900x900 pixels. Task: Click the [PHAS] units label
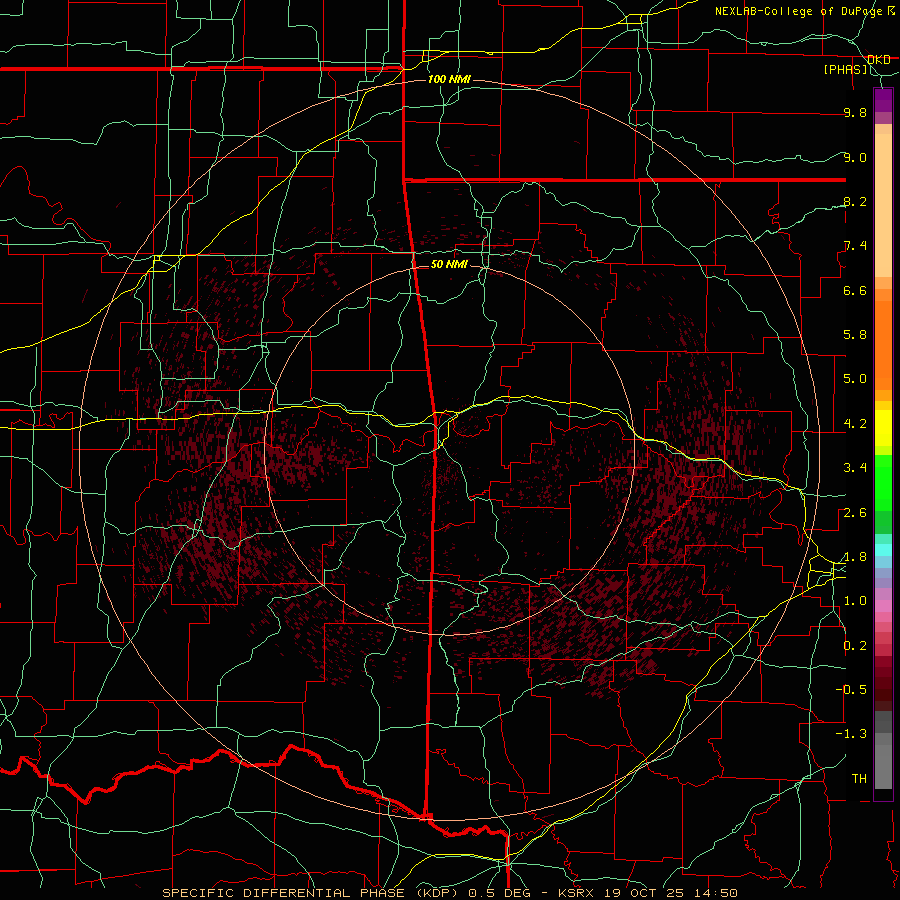[x=845, y=70]
